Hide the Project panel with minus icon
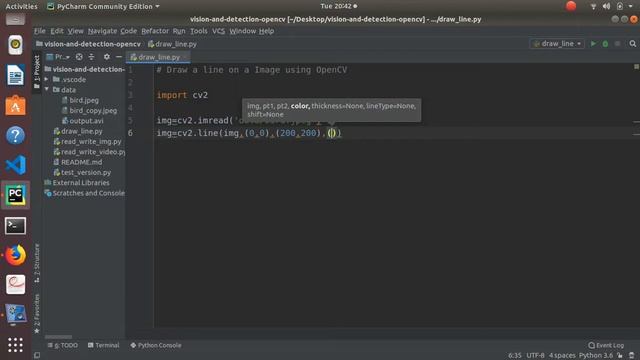This screenshot has width=640, height=360. (x=119, y=57)
